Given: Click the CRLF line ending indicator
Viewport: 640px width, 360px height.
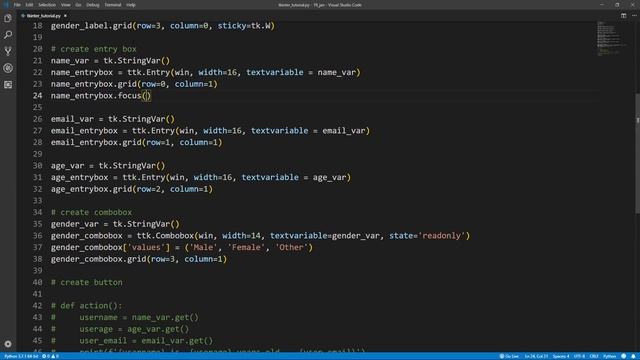Looking at the screenshot, I should pyautogui.click(x=594, y=356).
